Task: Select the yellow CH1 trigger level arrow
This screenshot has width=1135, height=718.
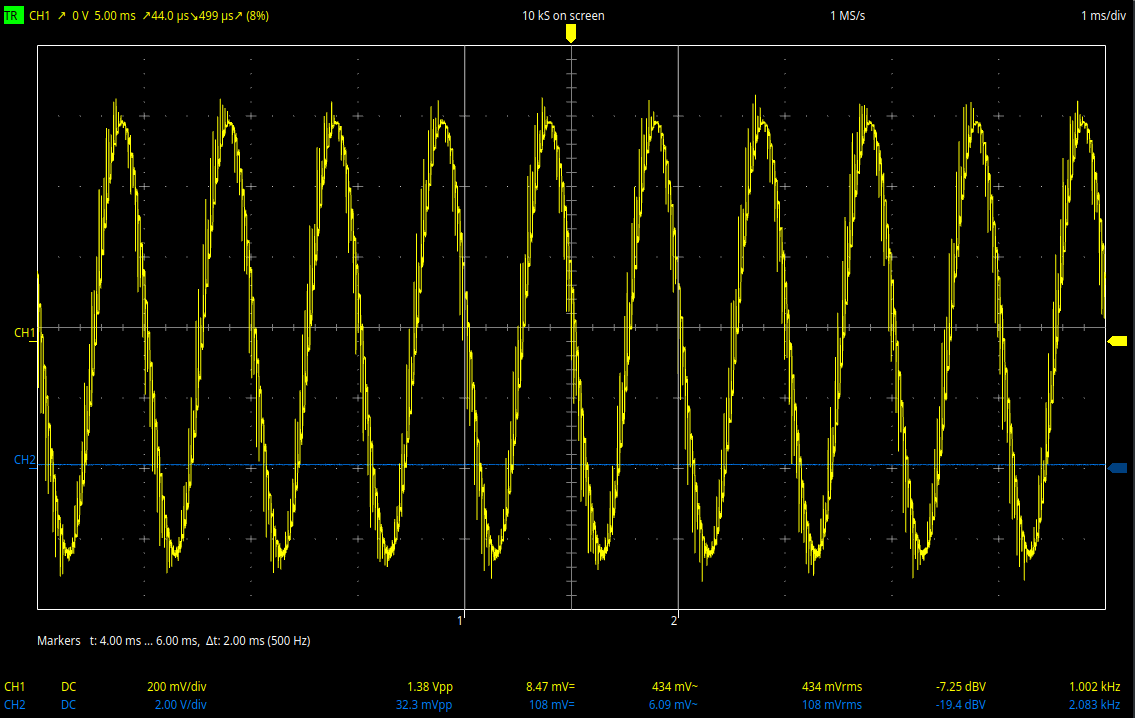Action: [x=1118, y=341]
